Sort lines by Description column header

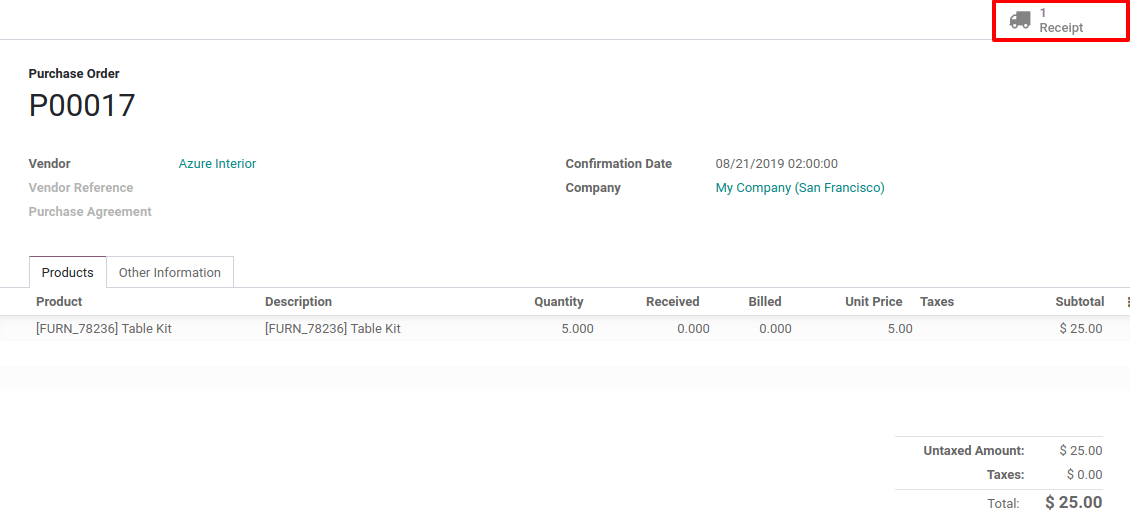click(298, 301)
